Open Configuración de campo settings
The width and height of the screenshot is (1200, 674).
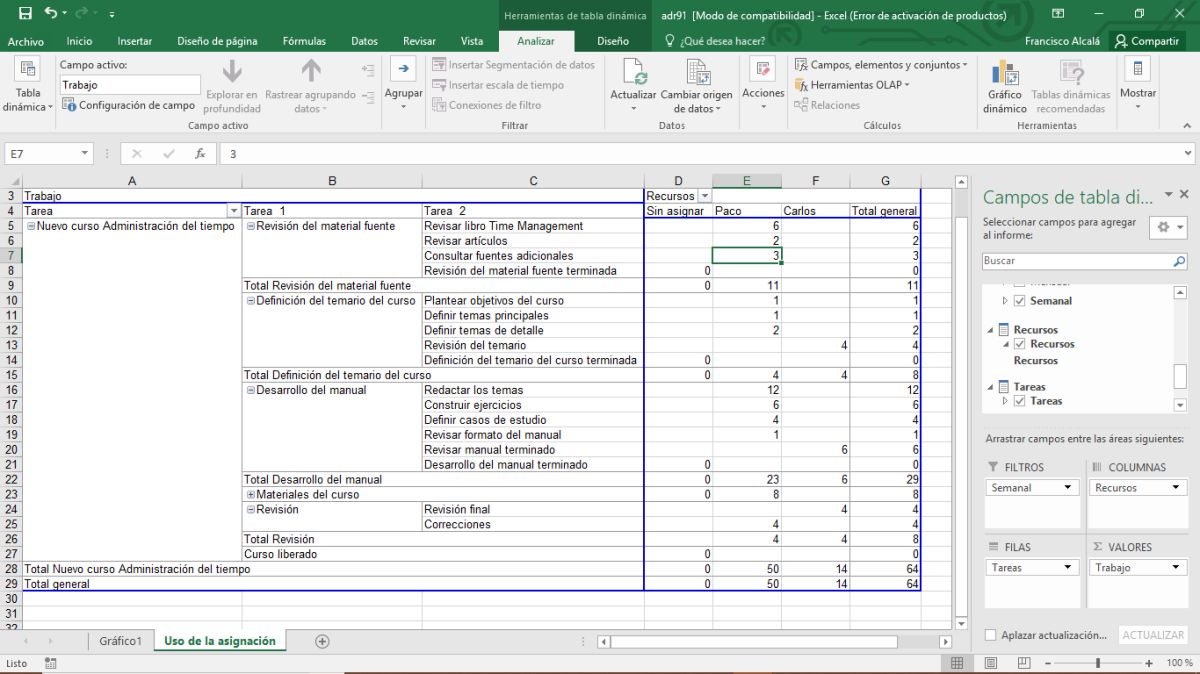point(129,105)
